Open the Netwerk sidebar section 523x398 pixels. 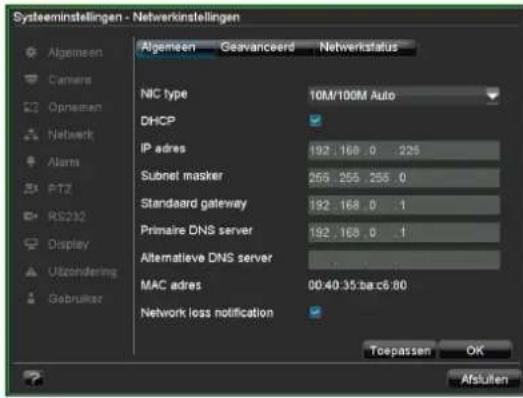(71, 135)
